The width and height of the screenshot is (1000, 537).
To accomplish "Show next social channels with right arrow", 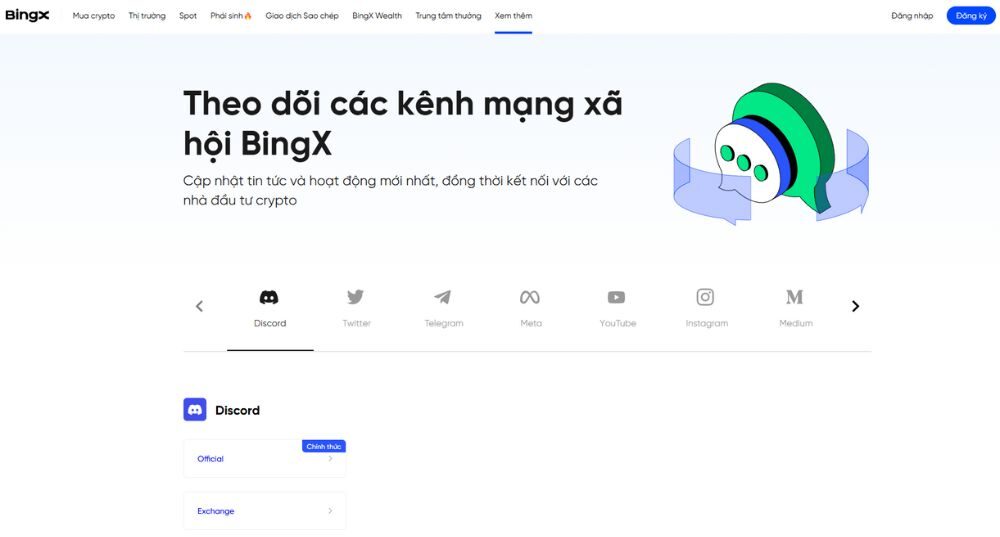I will tap(855, 306).
